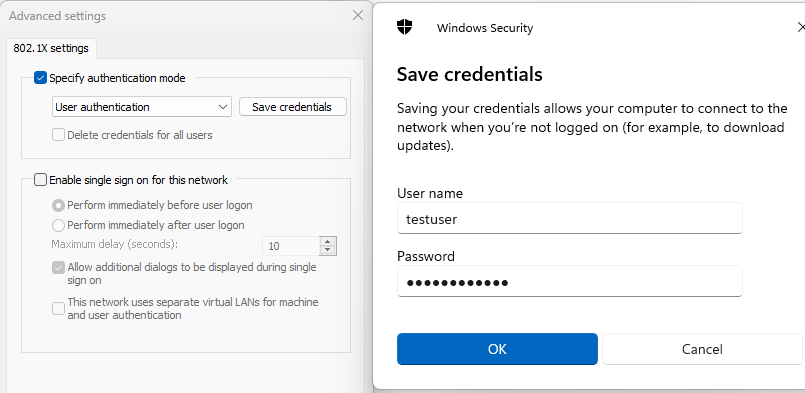Click the Windows Security shield icon
This screenshot has width=805, height=393.
click(405, 27)
